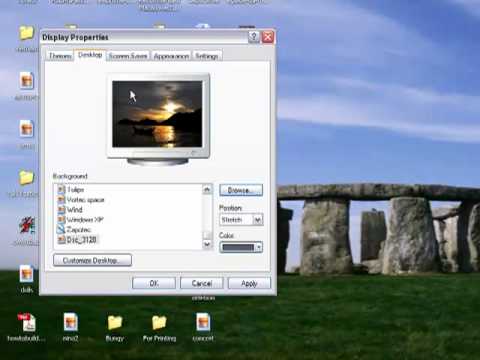480x360 pixels.
Task: Click the Browse button
Action: [x=241, y=190]
